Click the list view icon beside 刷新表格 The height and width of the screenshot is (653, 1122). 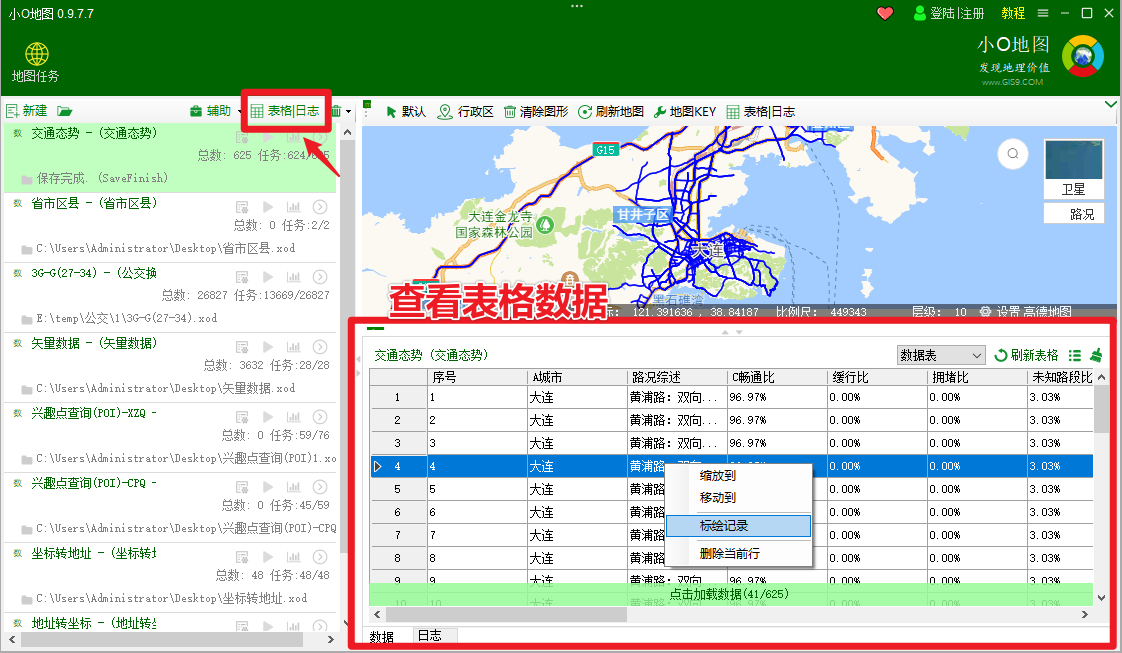point(1074,355)
